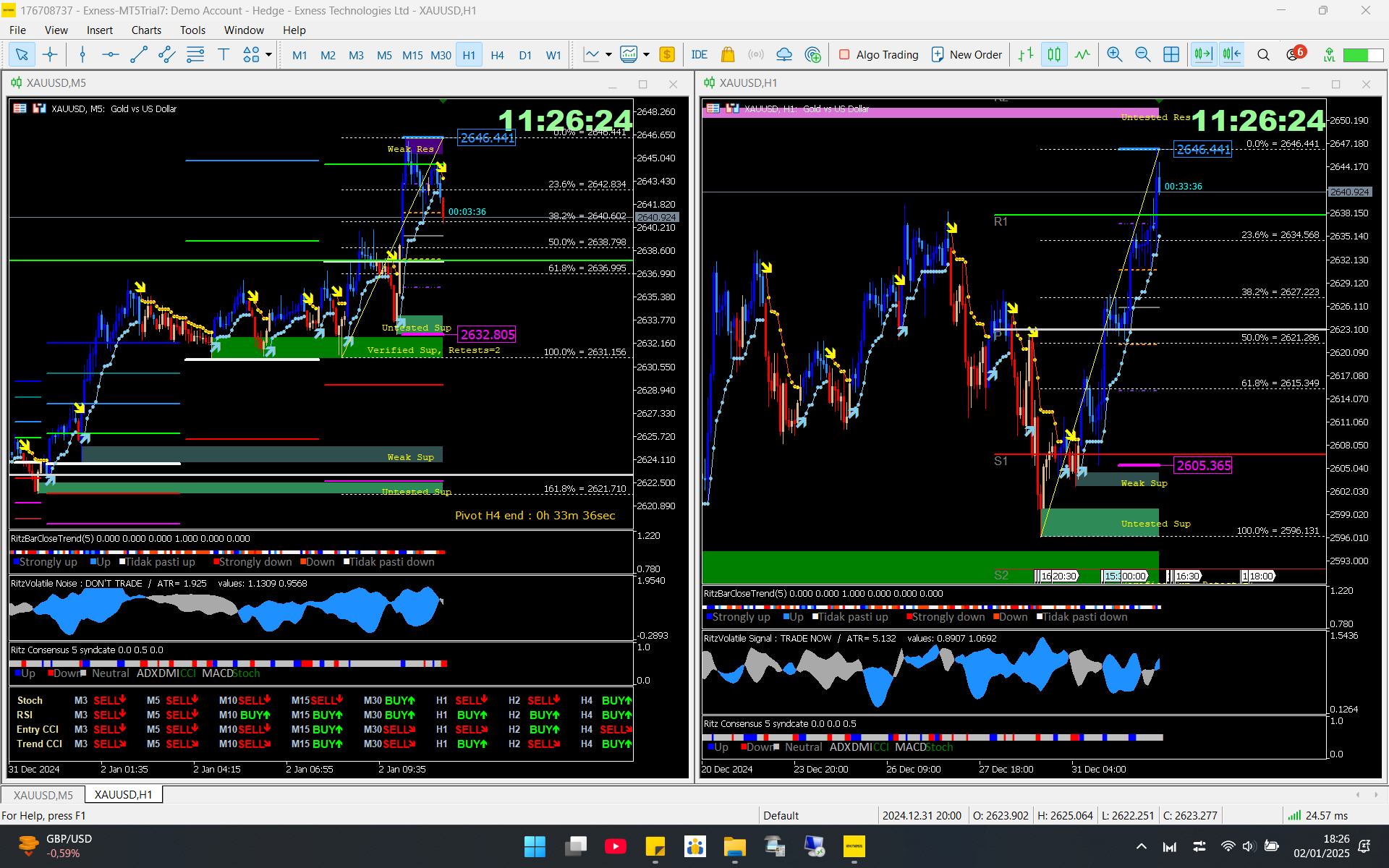Switch to the XAUUSD,M5 chart tab

pos(43,795)
